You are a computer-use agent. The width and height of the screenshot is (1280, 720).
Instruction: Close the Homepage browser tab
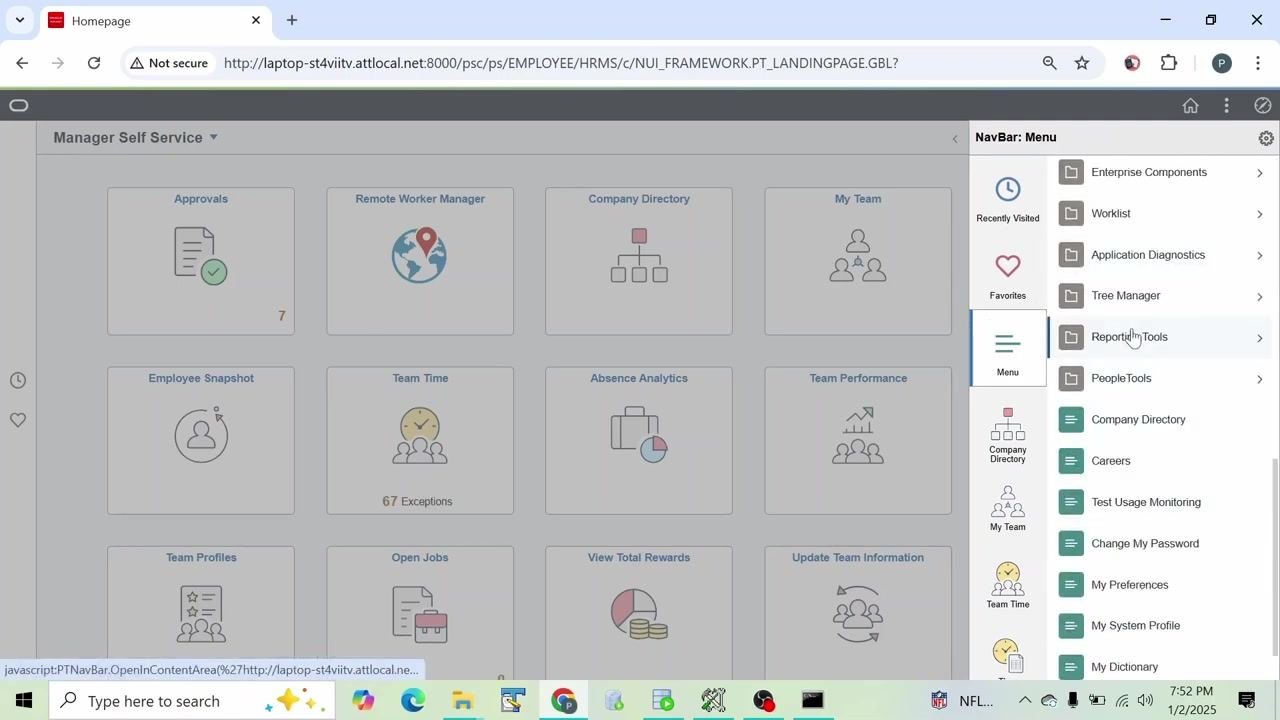click(256, 20)
